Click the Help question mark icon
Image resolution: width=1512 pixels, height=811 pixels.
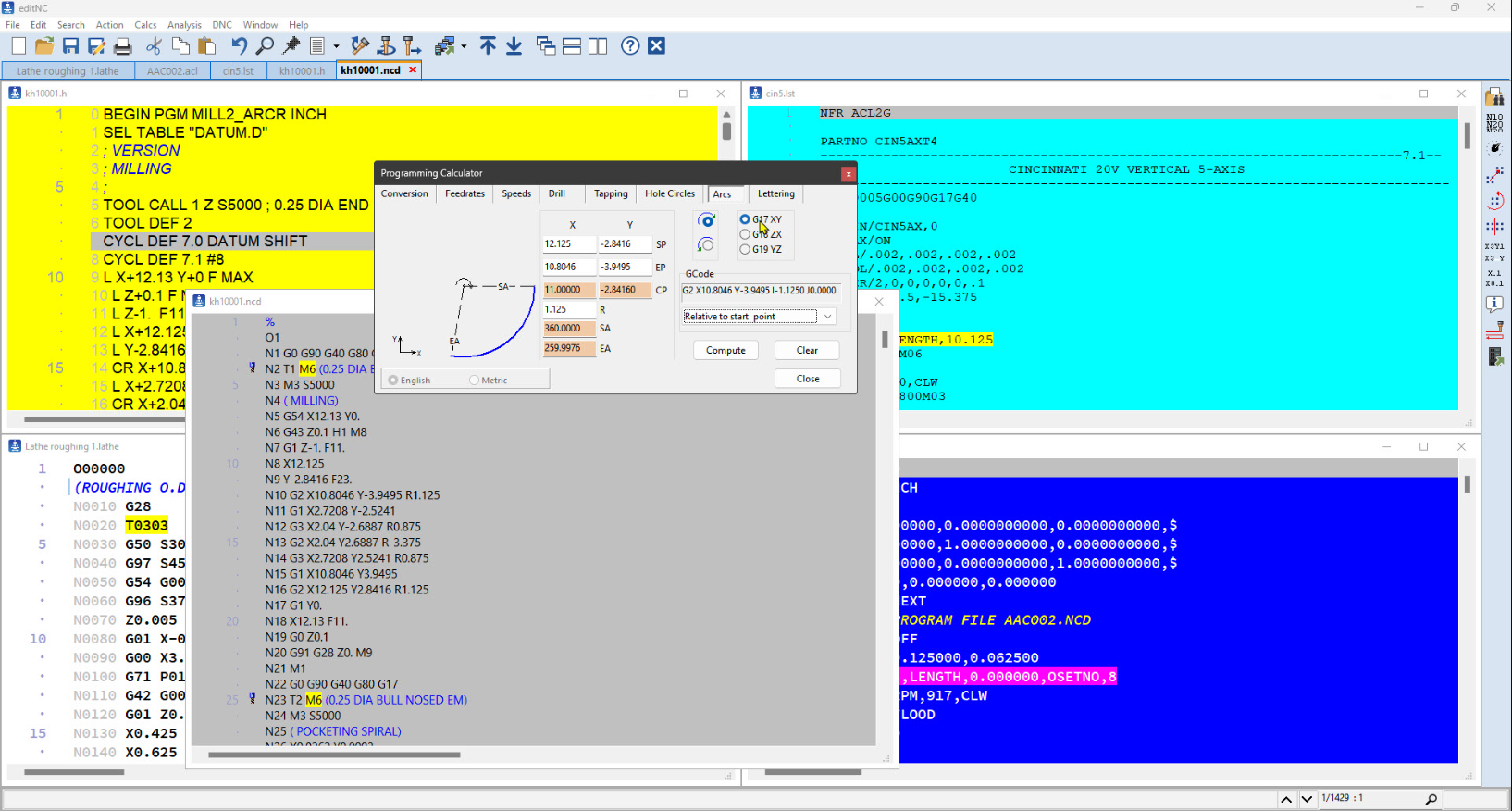(x=630, y=46)
